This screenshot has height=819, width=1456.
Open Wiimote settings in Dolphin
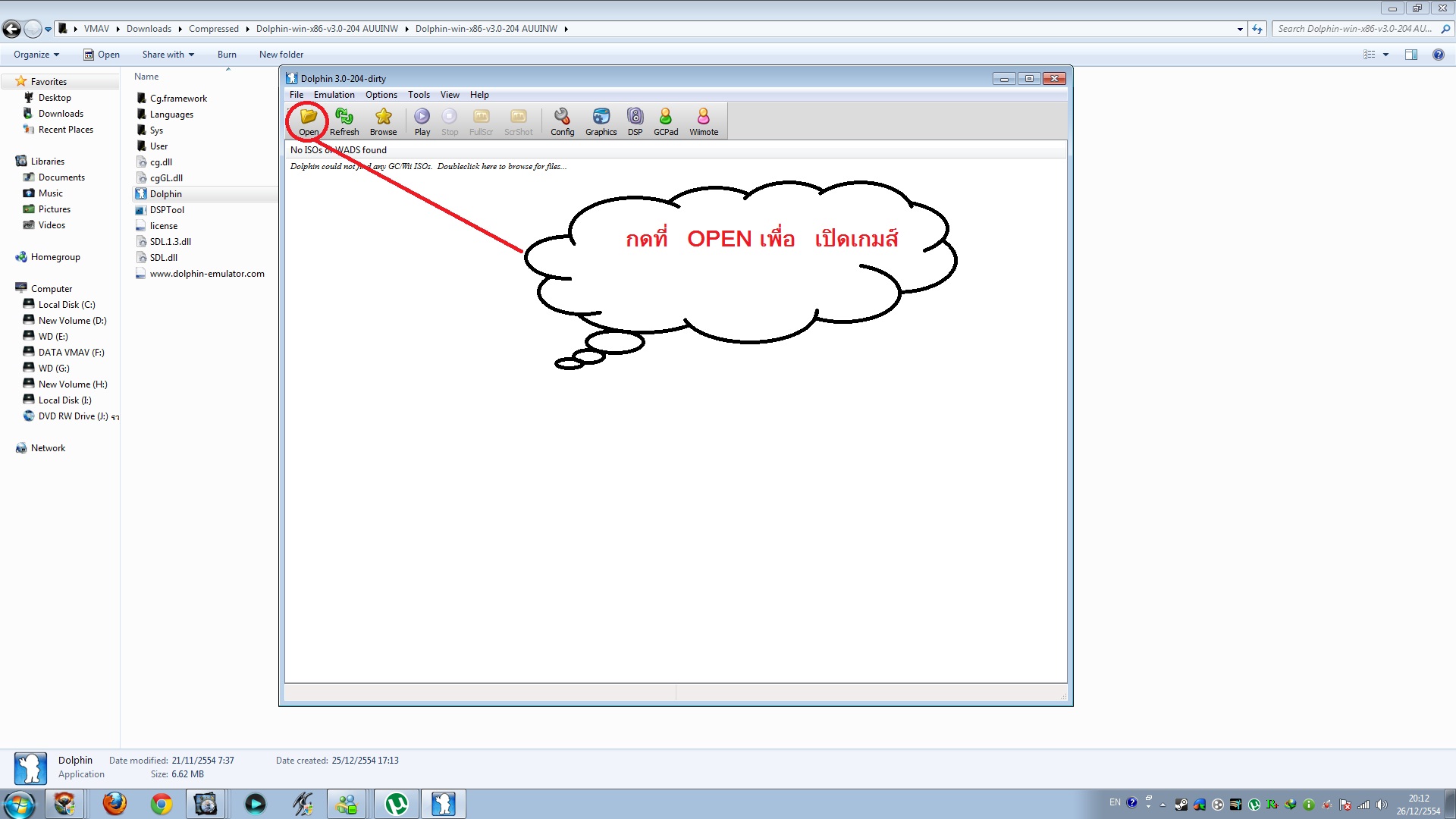(704, 121)
